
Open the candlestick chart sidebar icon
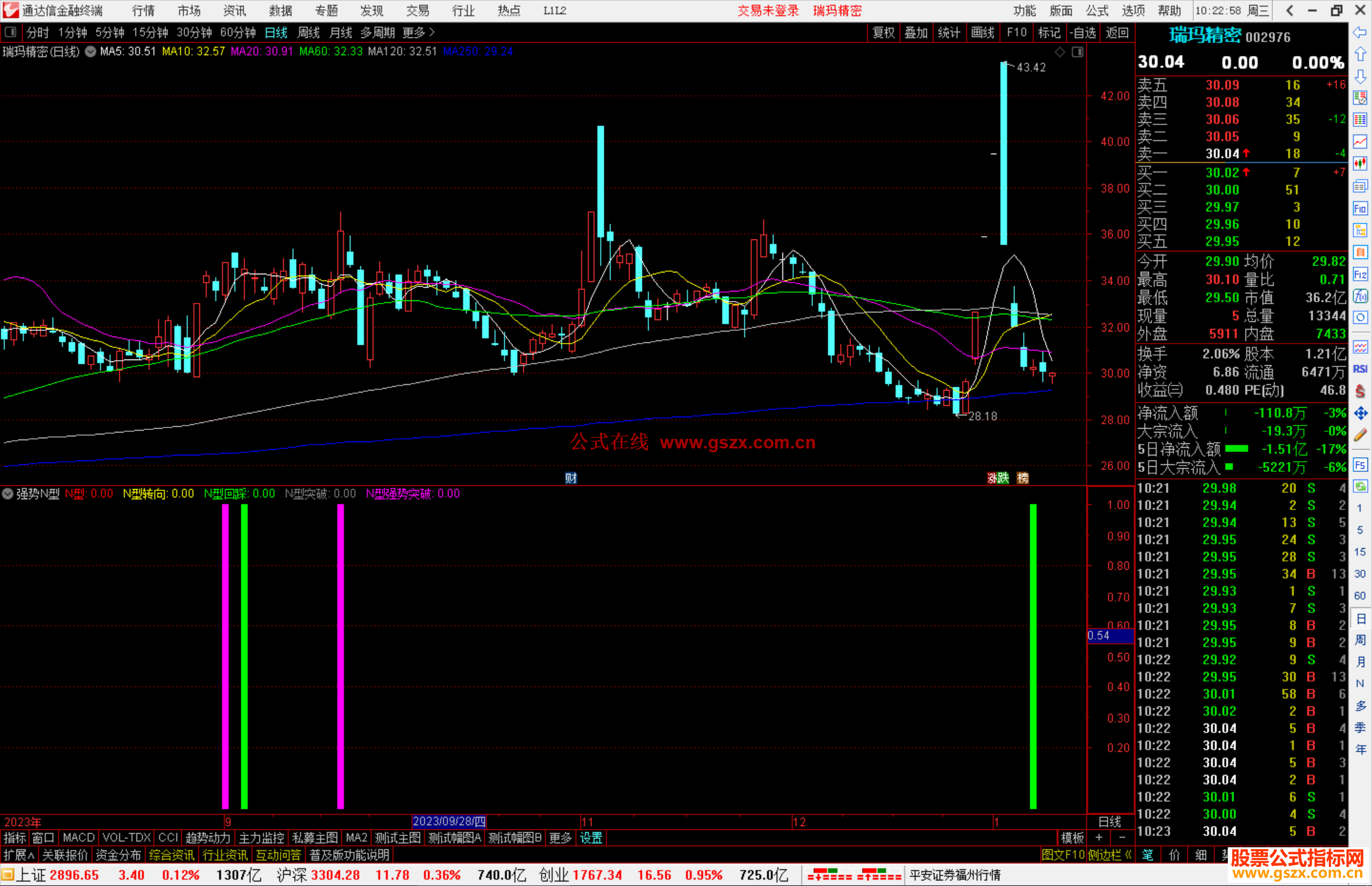tap(1360, 163)
